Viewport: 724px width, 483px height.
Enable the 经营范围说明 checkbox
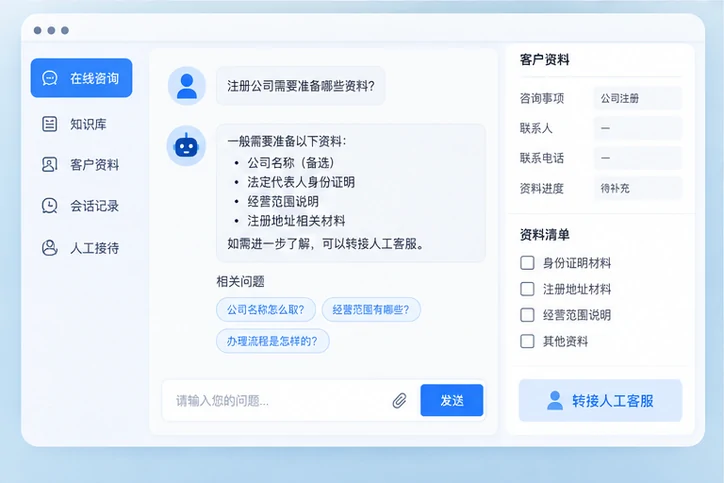point(527,315)
